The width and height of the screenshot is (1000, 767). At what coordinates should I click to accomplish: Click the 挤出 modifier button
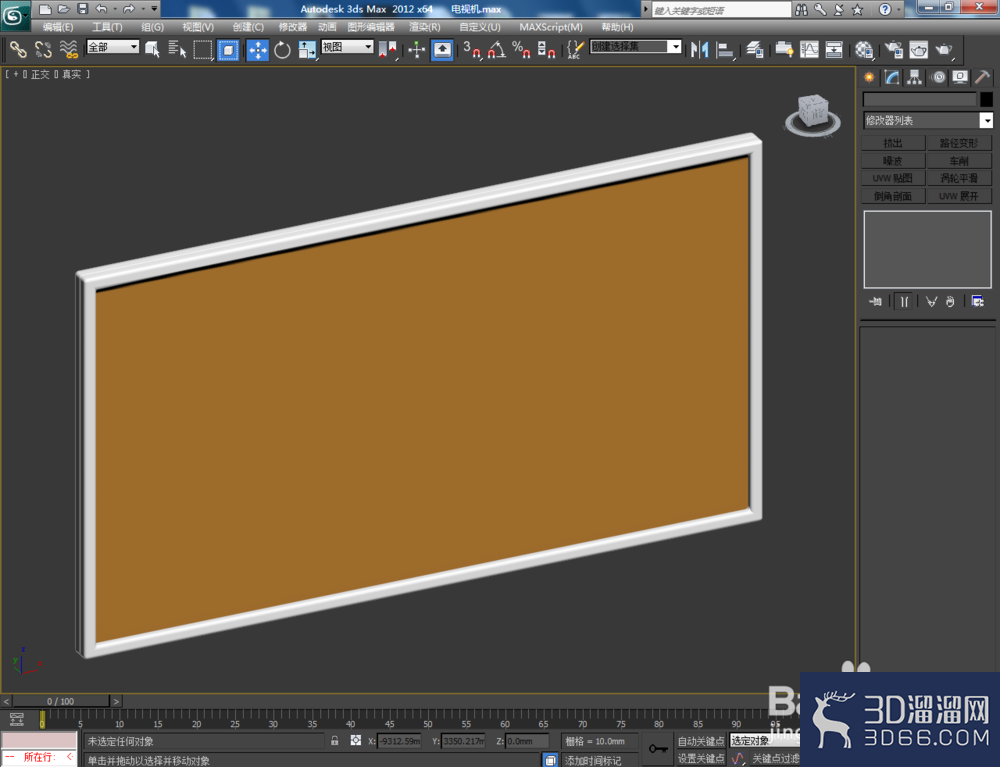tap(893, 143)
